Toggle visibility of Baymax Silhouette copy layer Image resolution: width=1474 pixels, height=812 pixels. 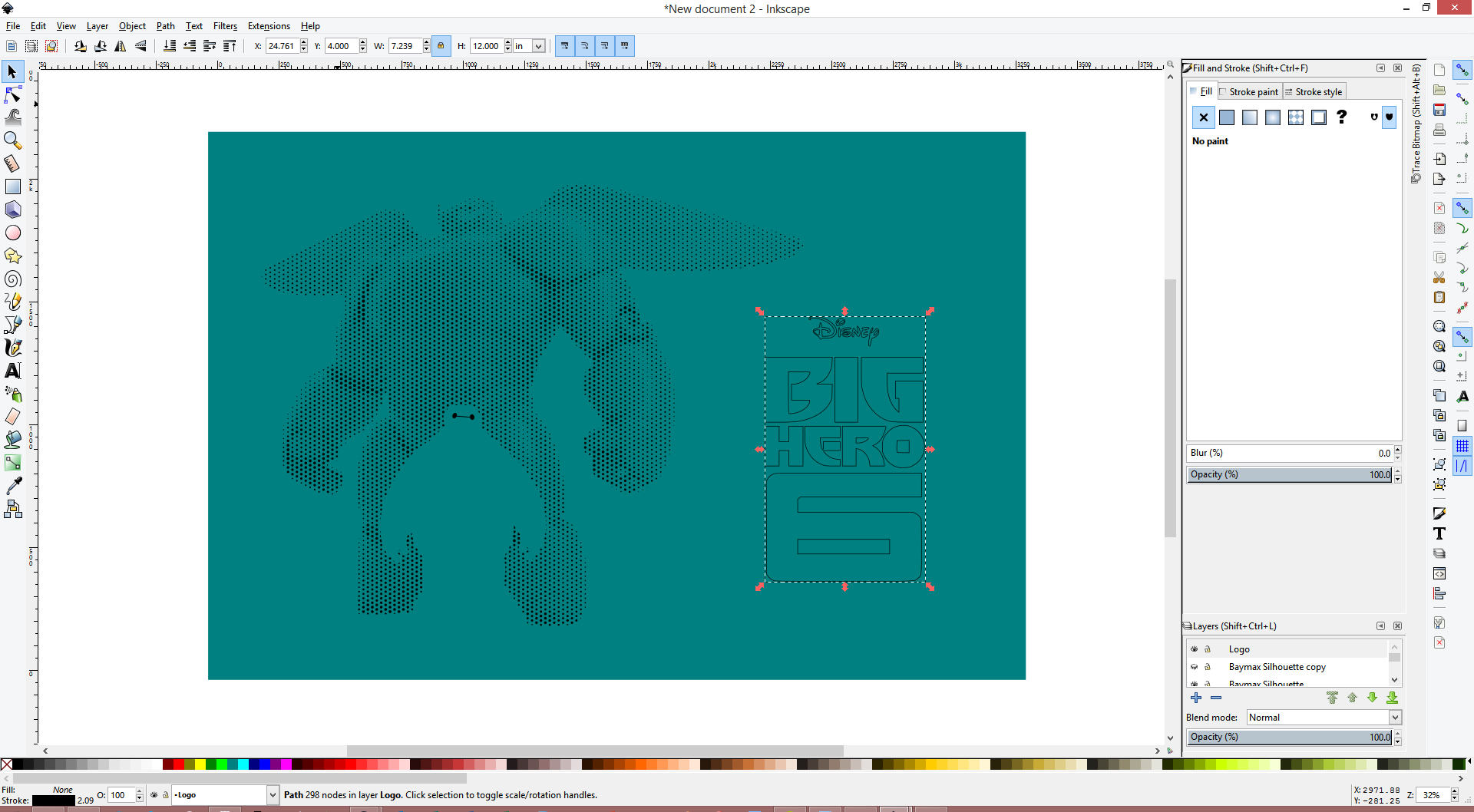[x=1194, y=667]
